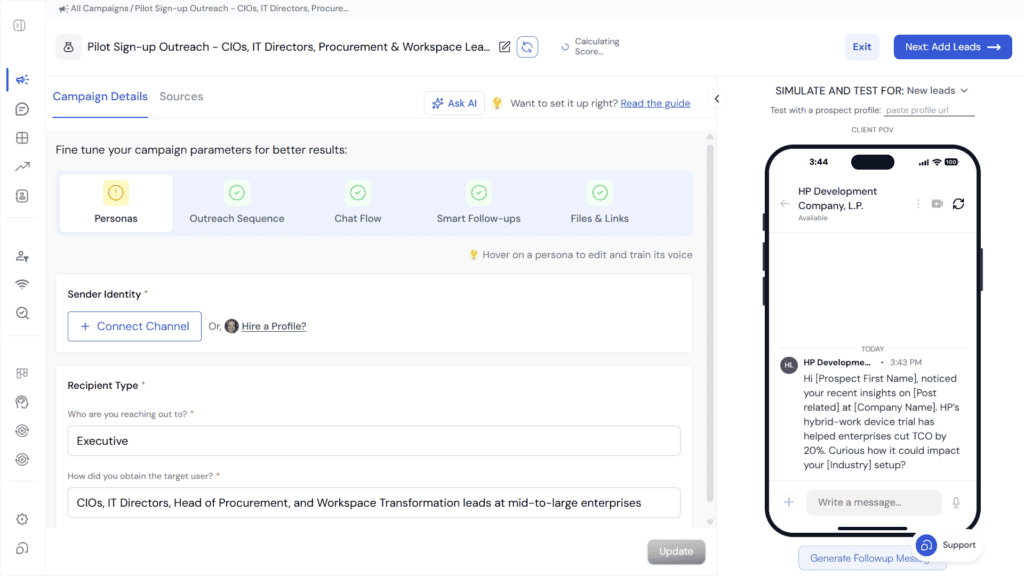The width and height of the screenshot is (1024, 576).
Task: Click the 'Who are you reaching out to' field
Action: (374, 441)
